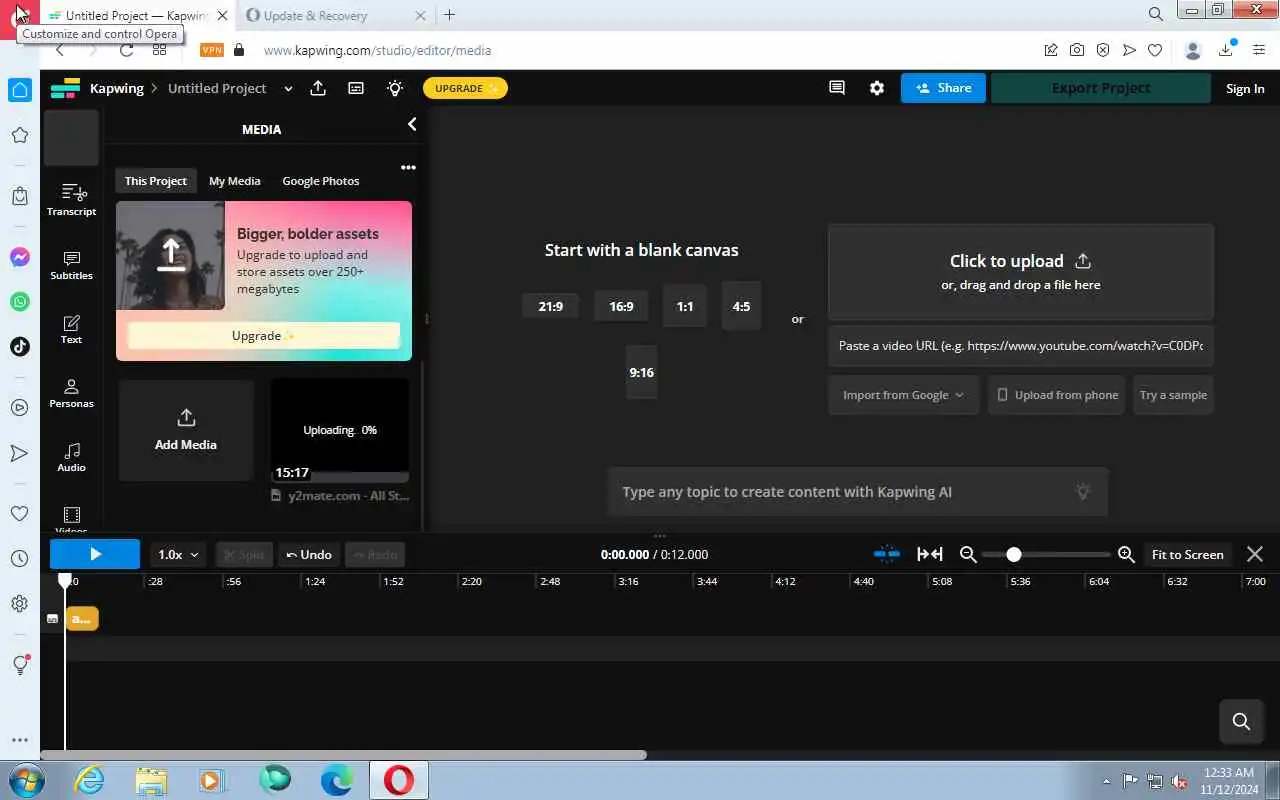Image resolution: width=1280 pixels, height=800 pixels.
Task: Click the Share button
Action: pyautogui.click(x=943, y=88)
